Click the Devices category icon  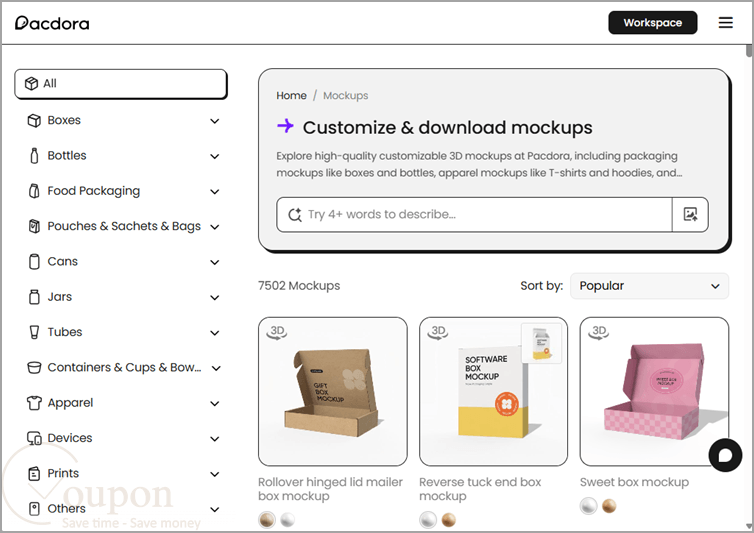click(34, 438)
